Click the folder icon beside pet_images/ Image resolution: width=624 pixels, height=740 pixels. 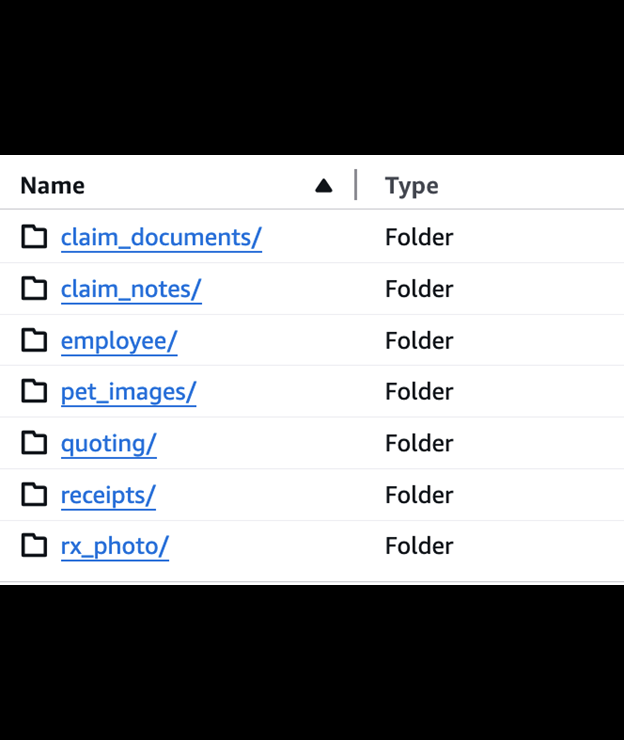[35, 391]
